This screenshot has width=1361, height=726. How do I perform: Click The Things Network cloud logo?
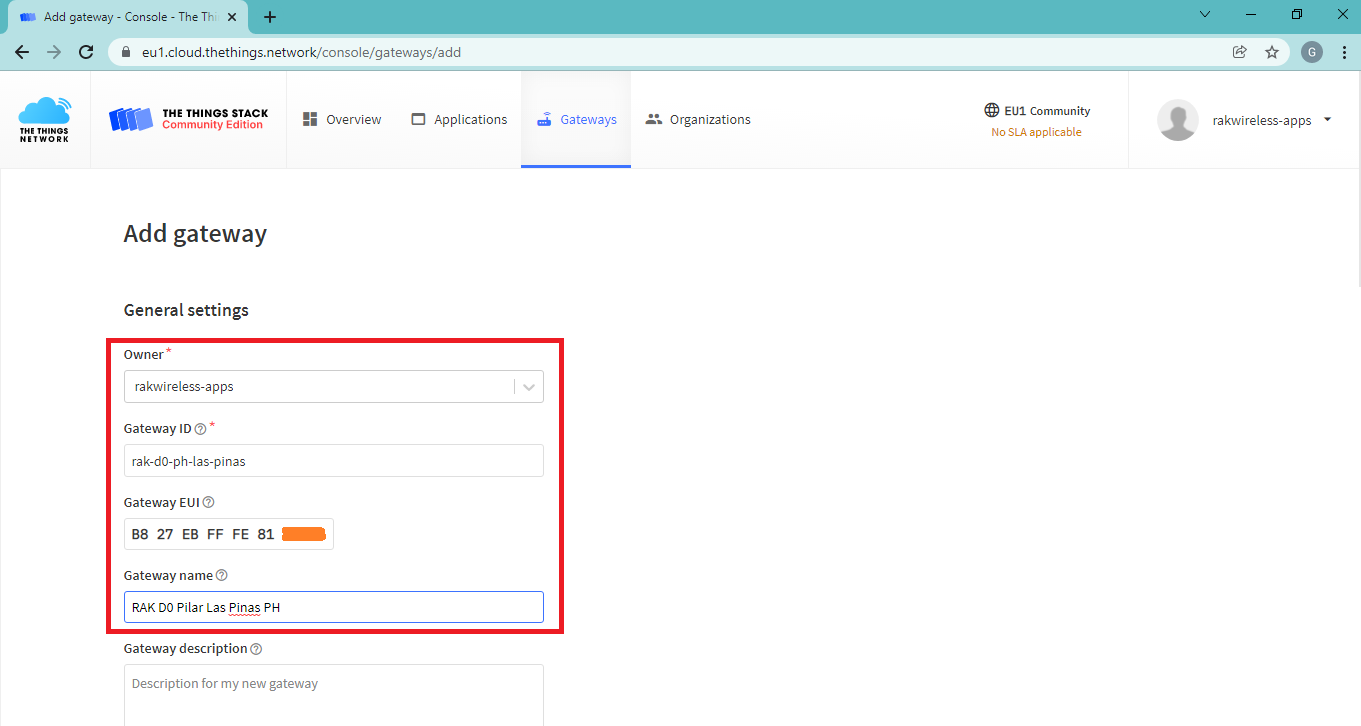[45, 120]
